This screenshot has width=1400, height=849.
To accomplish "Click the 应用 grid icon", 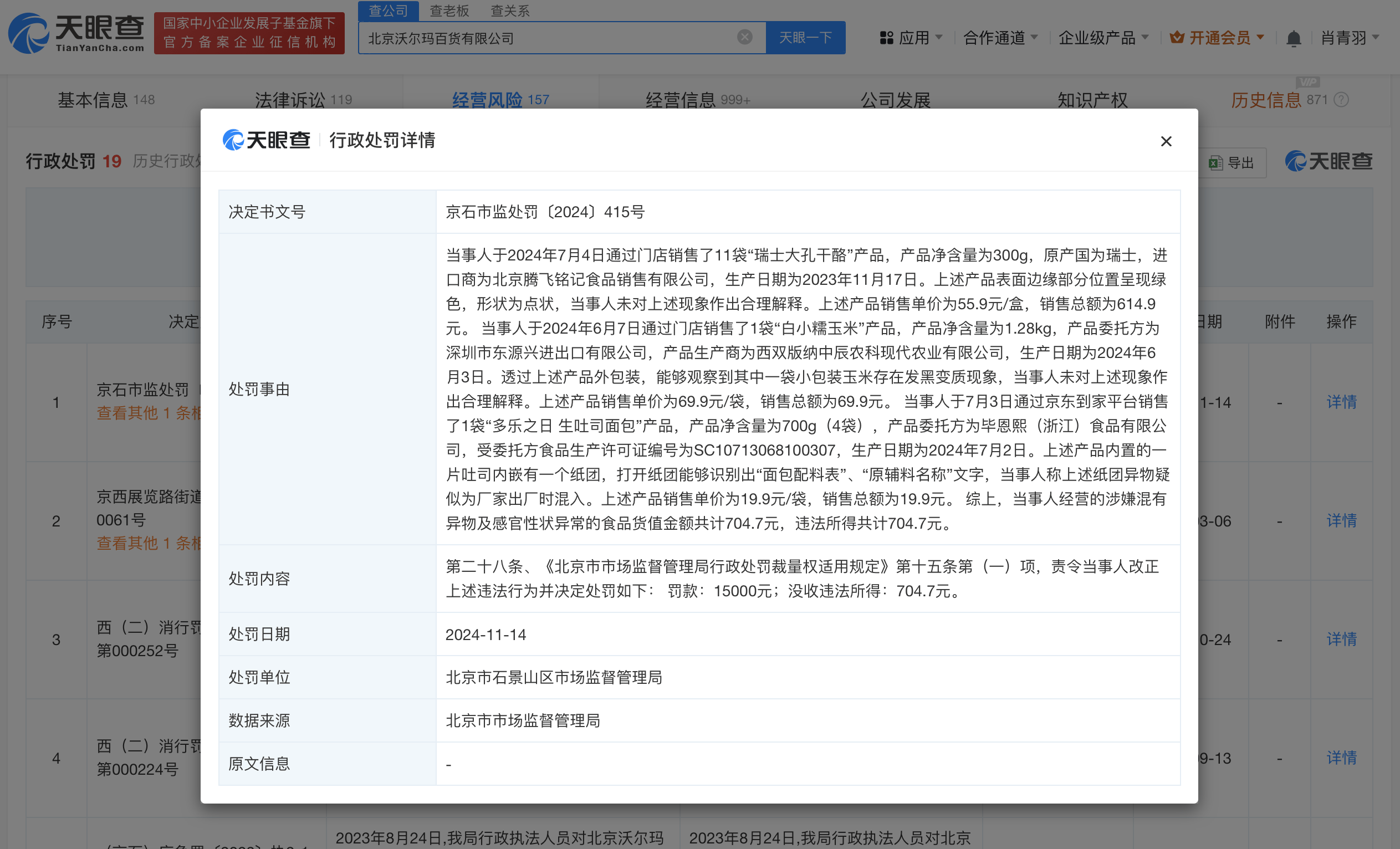I will click(x=886, y=38).
